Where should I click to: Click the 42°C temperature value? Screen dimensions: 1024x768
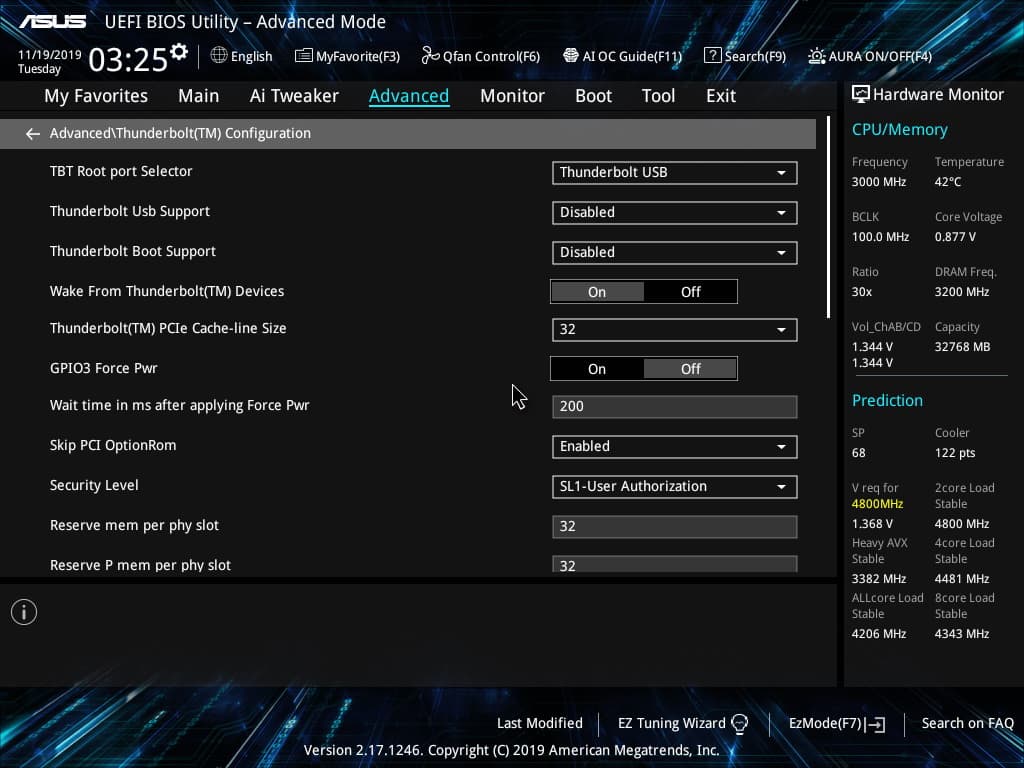coord(948,182)
